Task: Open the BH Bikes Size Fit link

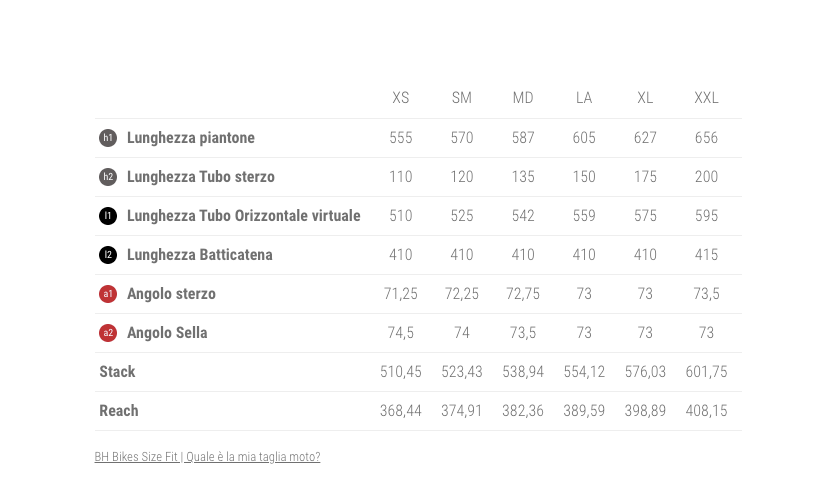Action: click(x=207, y=457)
